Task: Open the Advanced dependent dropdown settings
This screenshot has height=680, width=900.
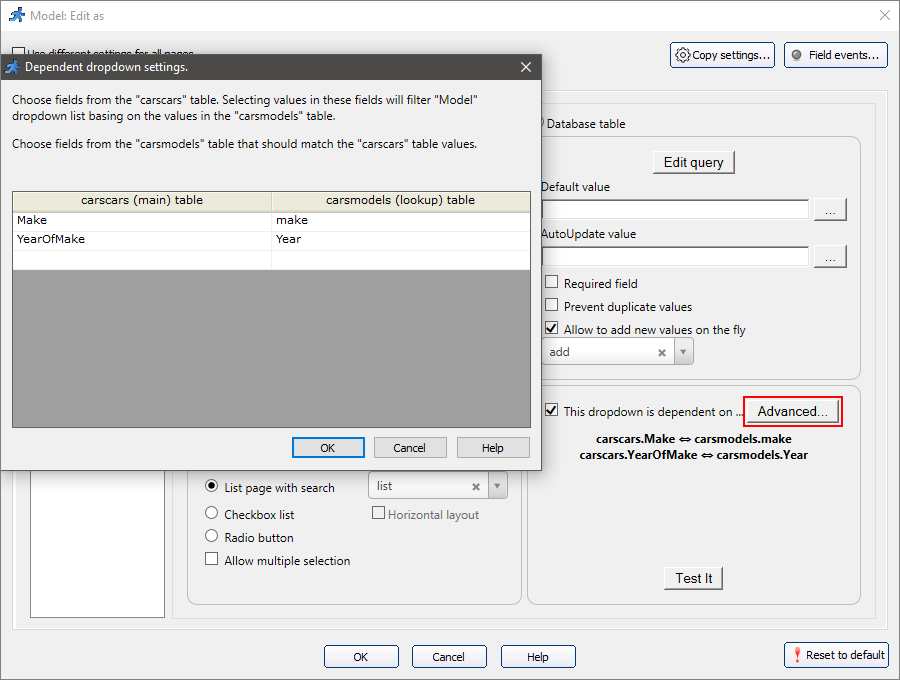Action: coord(792,411)
